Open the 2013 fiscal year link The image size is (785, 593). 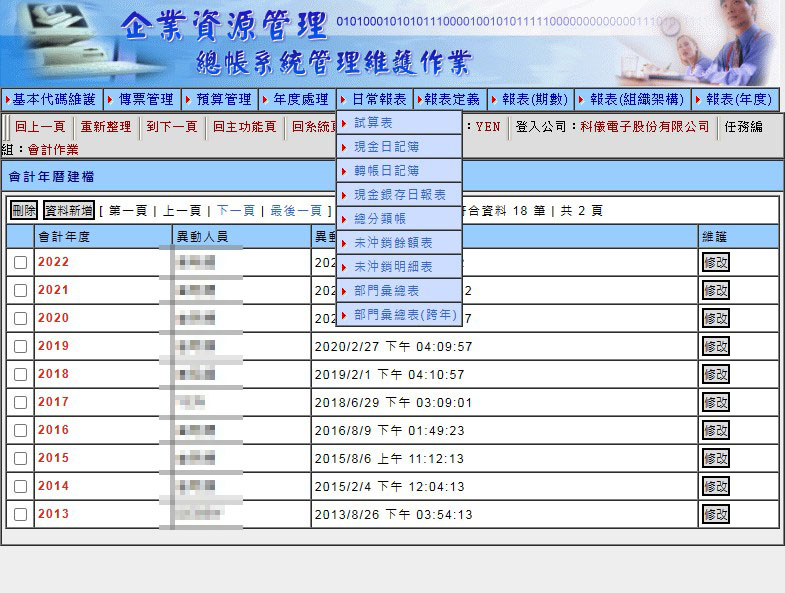pos(54,514)
